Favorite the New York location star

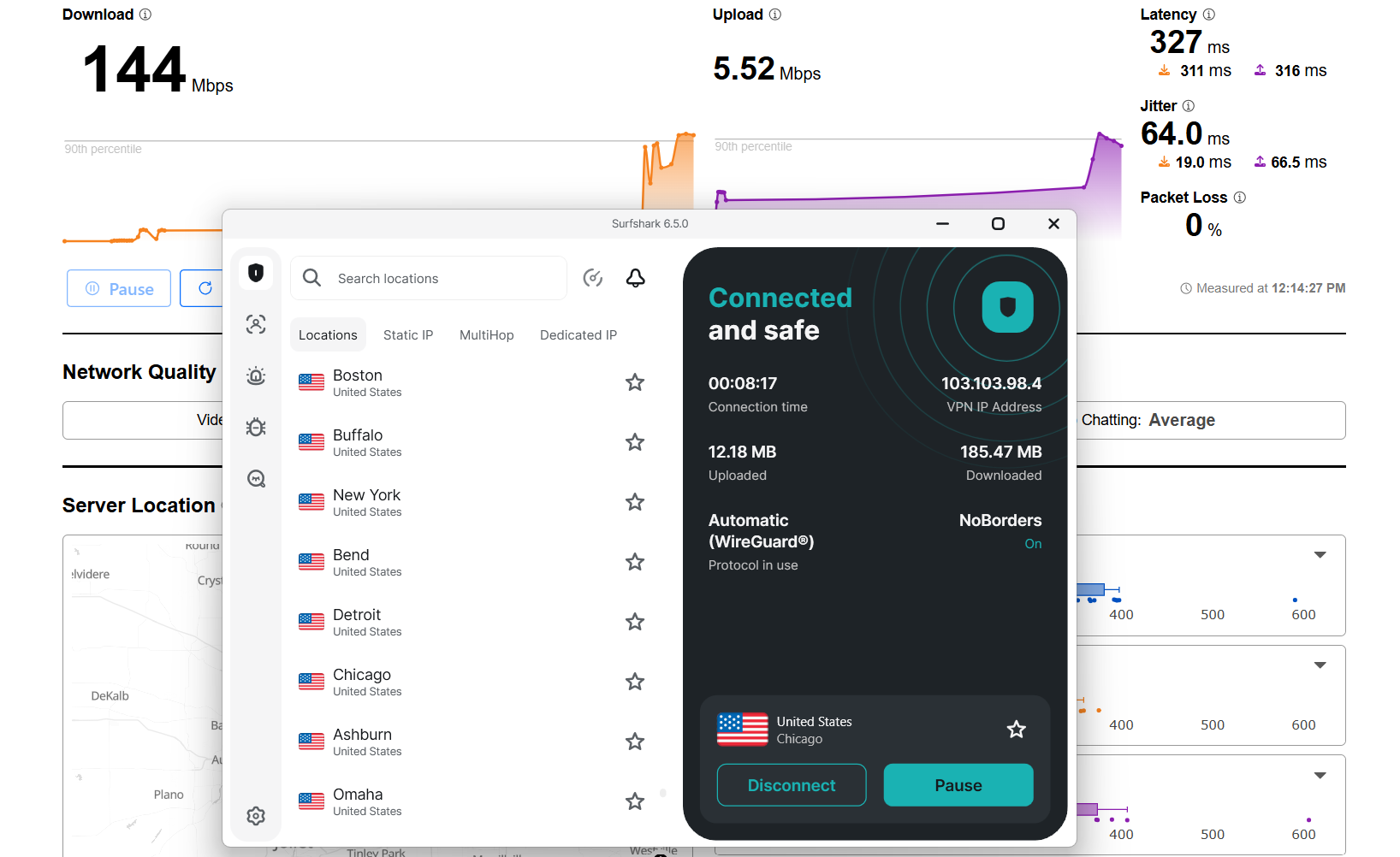(x=635, y=502)
